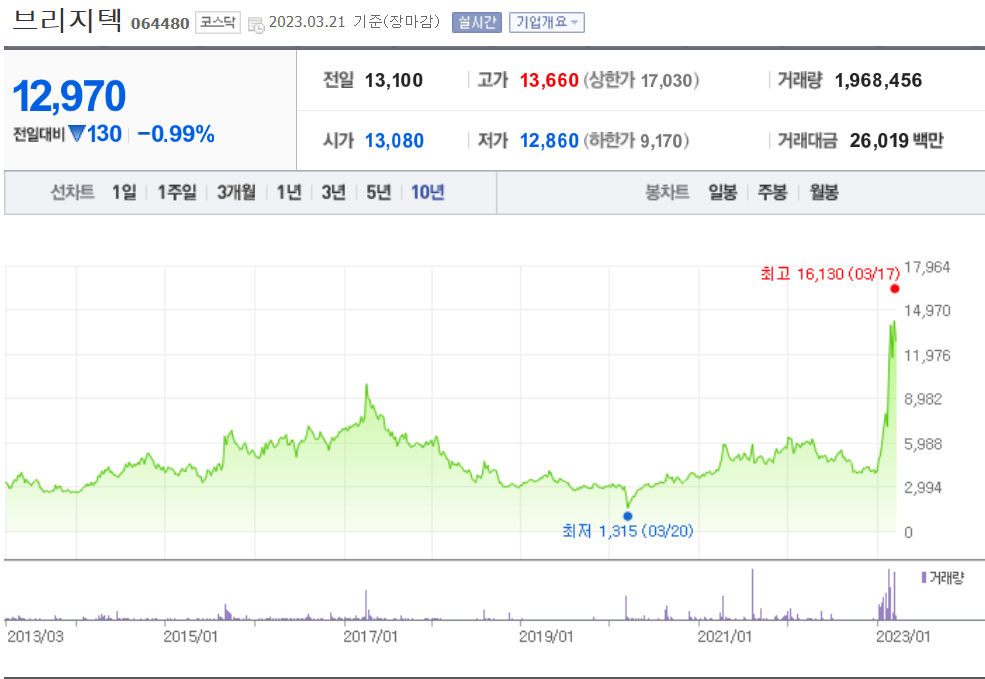Click the blue down triangle before 130
Viewport: 985px width, 679px height.
pos(77,134)
